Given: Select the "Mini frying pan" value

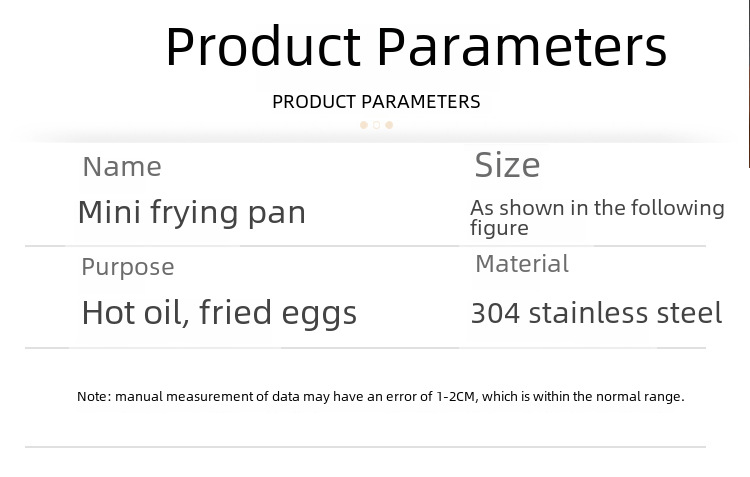Looking at the screenshot, I should tap(191, 212).
